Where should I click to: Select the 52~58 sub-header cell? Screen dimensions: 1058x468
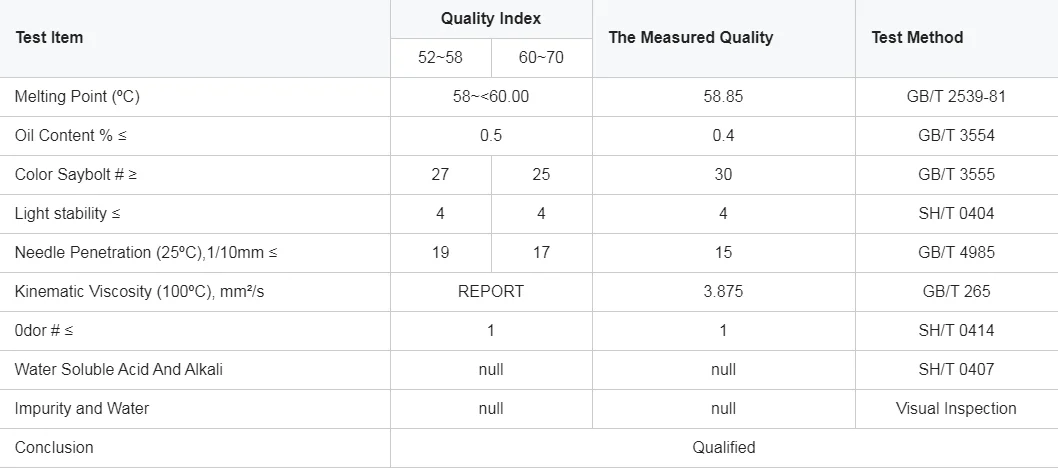click(440, 58)
